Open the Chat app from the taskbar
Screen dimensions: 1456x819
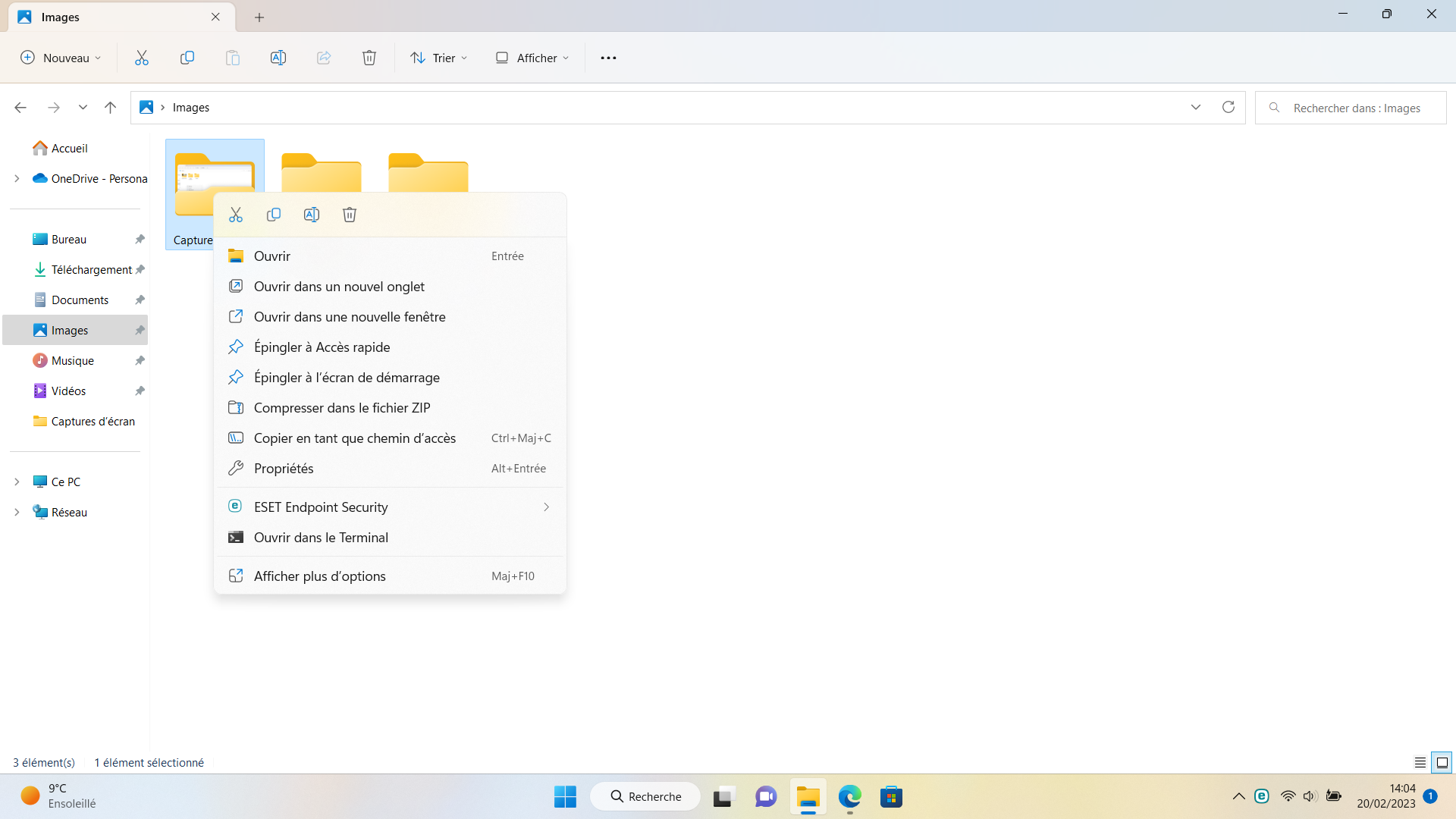[766, 796]
